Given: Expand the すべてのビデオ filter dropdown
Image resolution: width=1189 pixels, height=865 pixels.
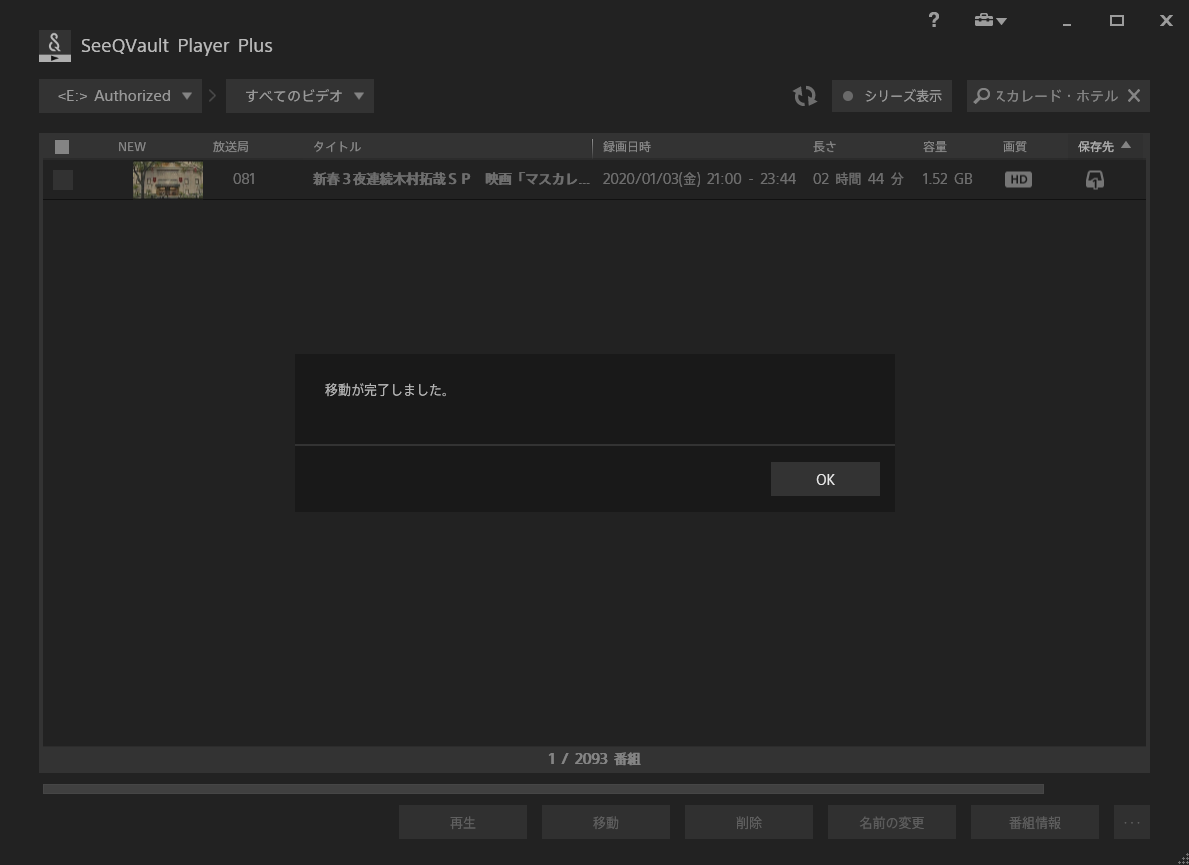Looking at the screenshot, I should pos(300,96).
